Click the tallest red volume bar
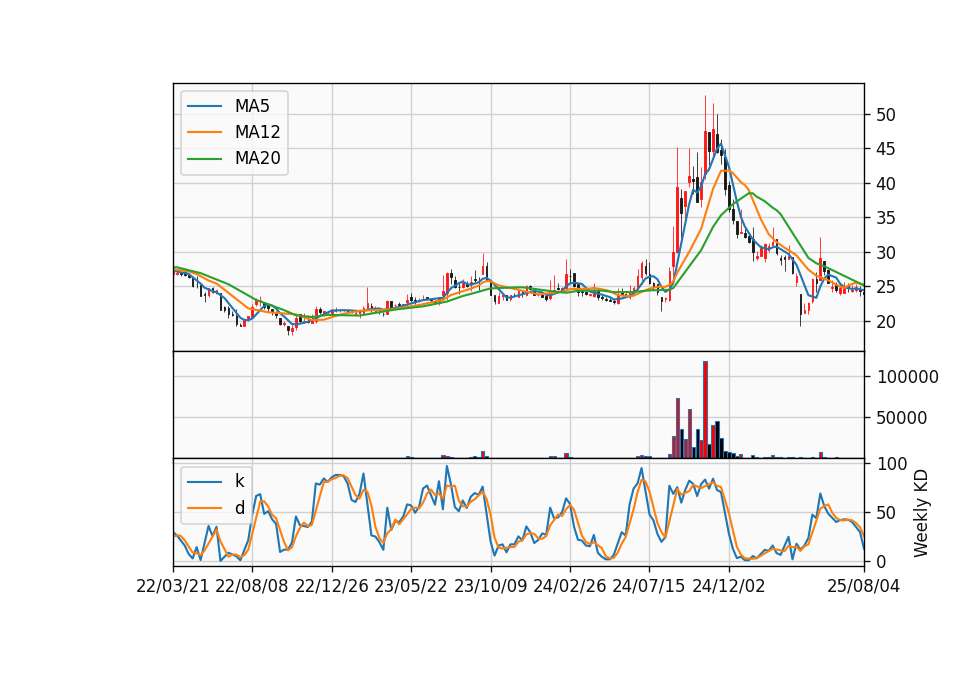 click(705, 410)
